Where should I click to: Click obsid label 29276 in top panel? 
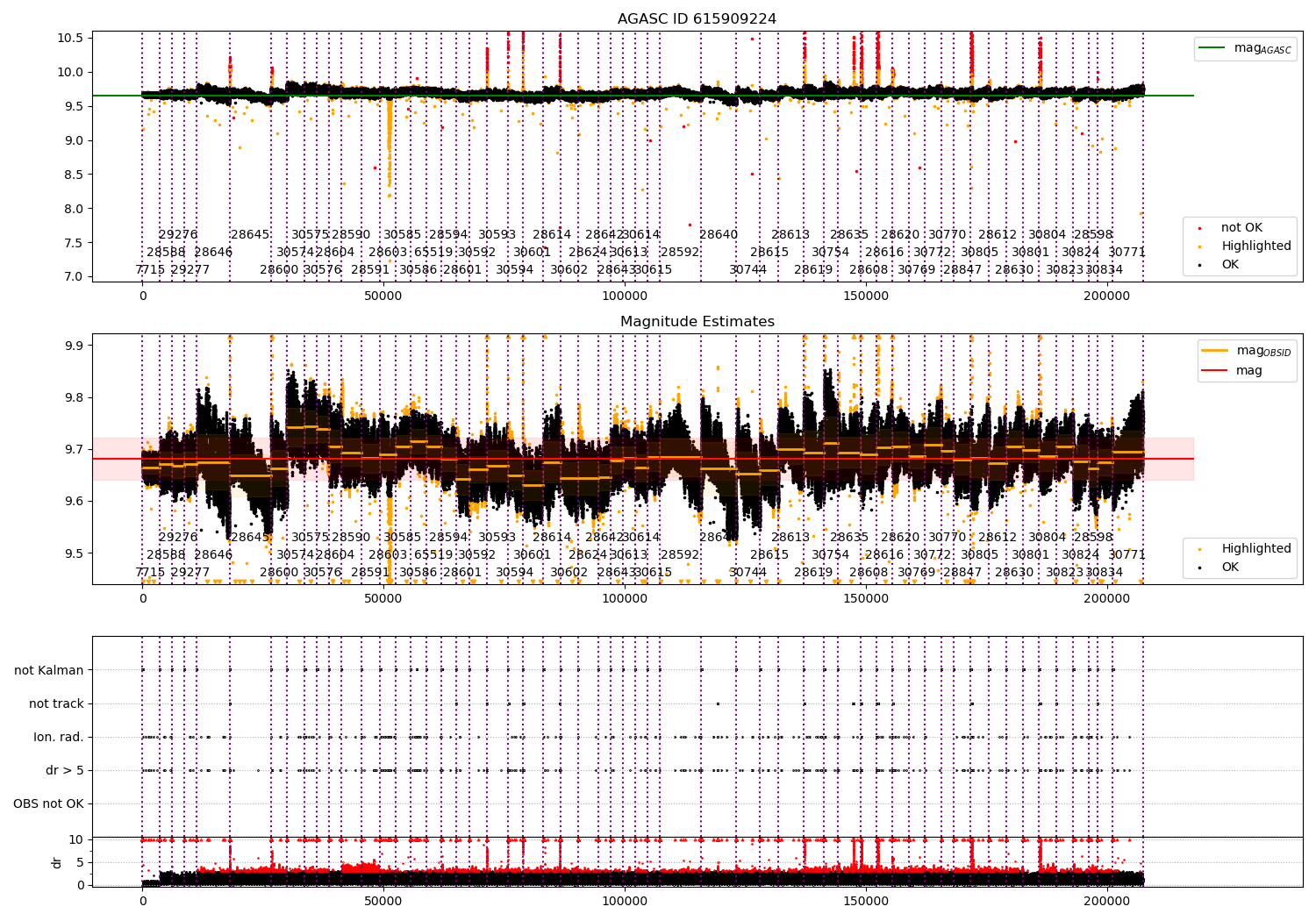tap(178, 235)
